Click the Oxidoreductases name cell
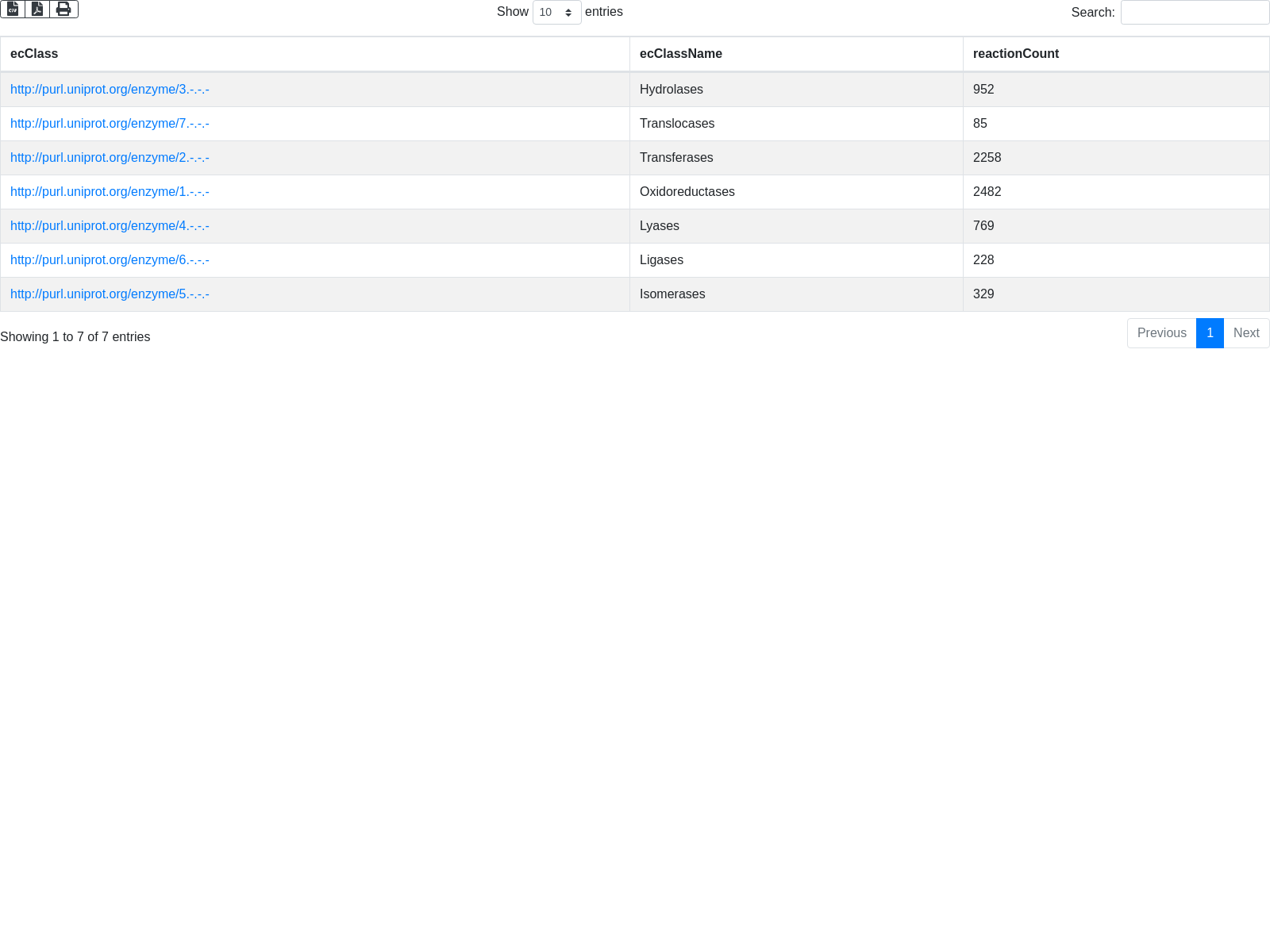This screenshot has width=1270, height=952. click(x=687, y=192)
